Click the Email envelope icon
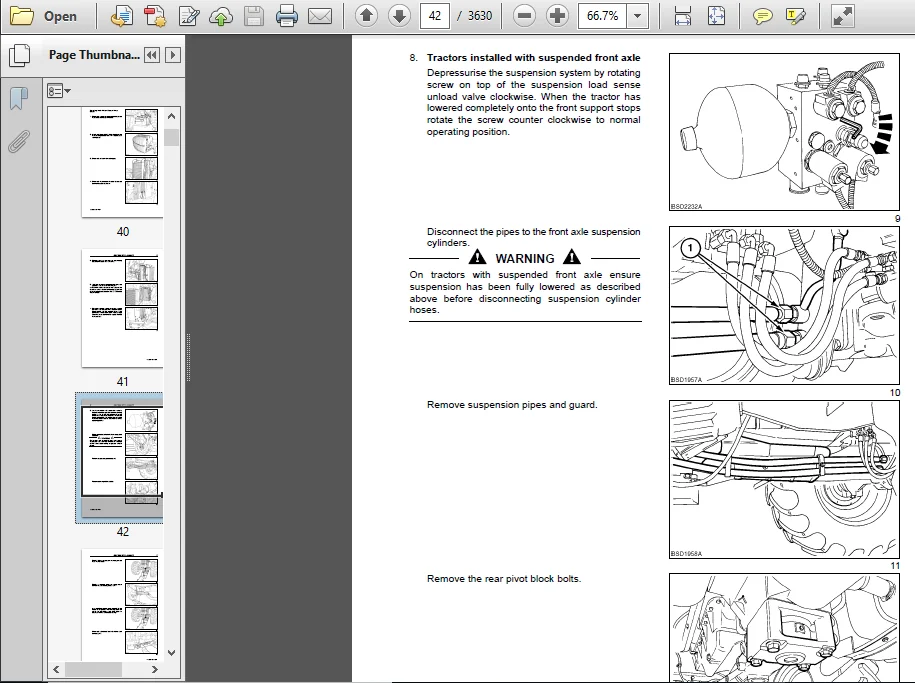 (320, 16)
